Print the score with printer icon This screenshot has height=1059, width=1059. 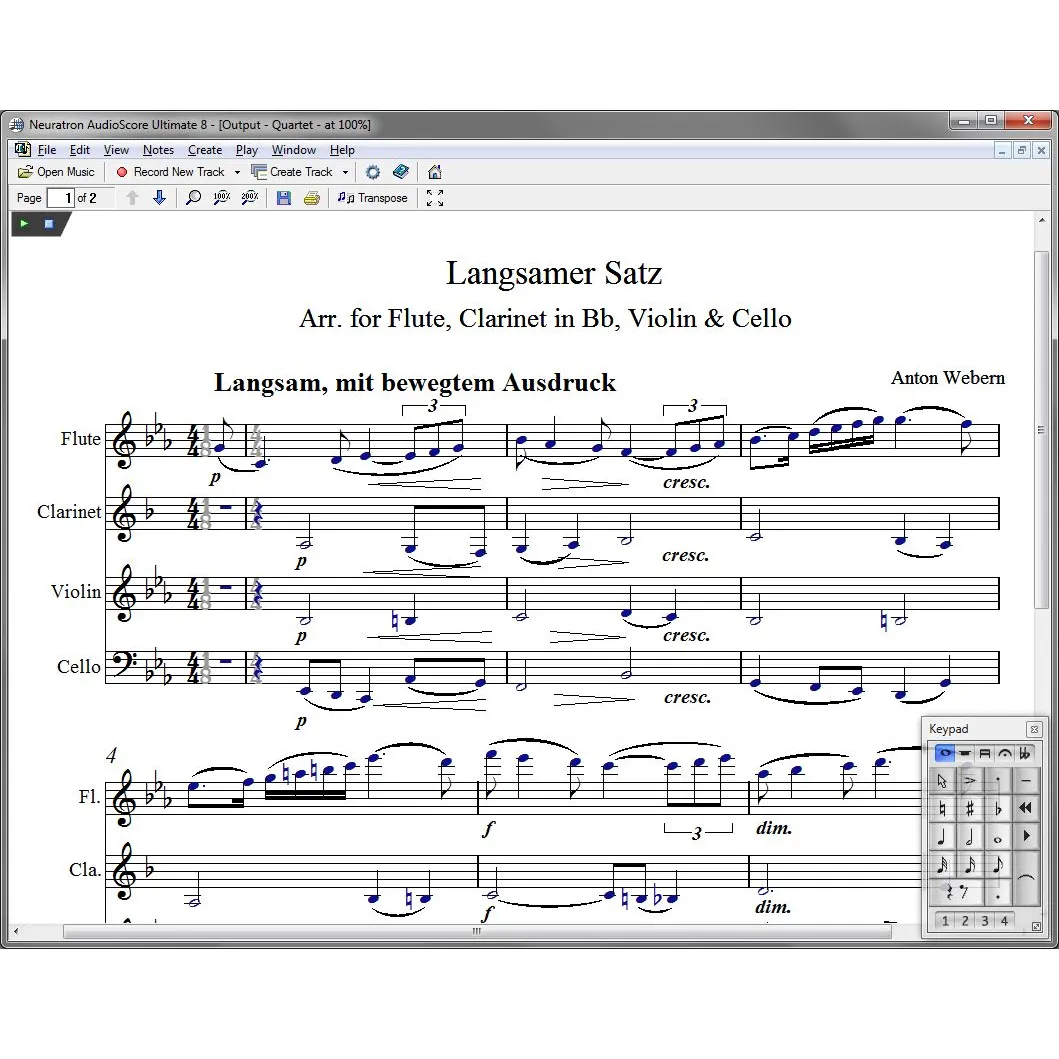click(311, 198)
